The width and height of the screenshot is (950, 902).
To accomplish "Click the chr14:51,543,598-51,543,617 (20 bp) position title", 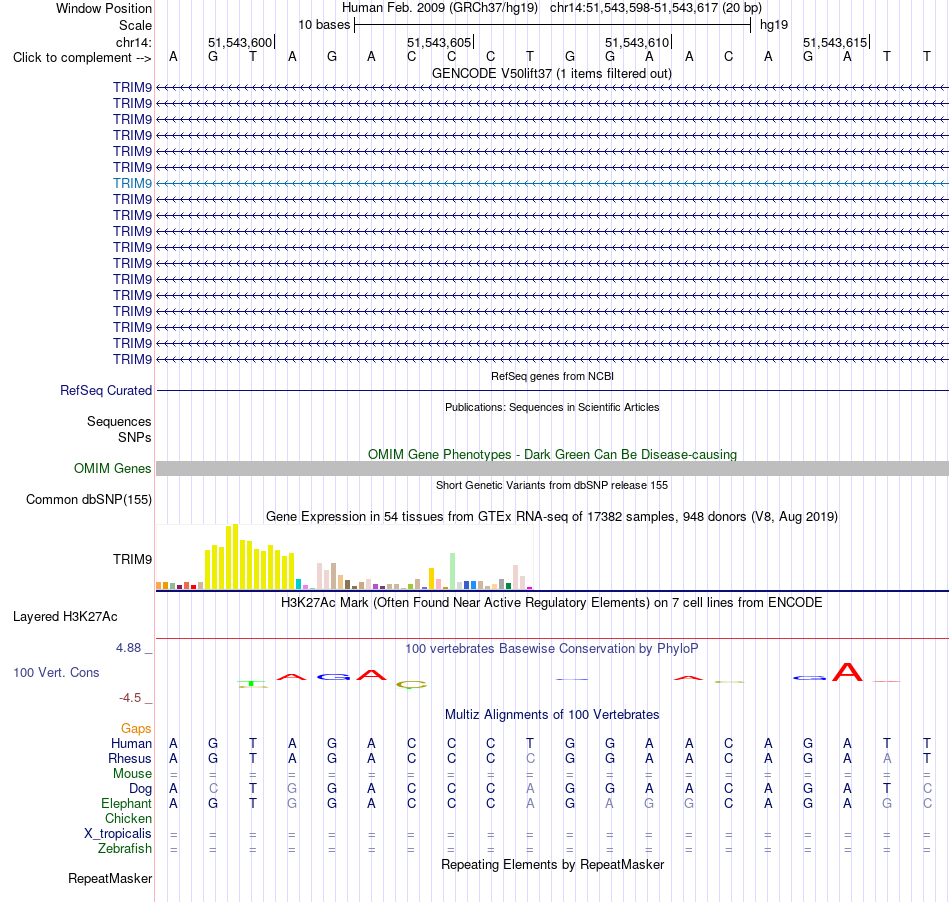I will (656, 8).
